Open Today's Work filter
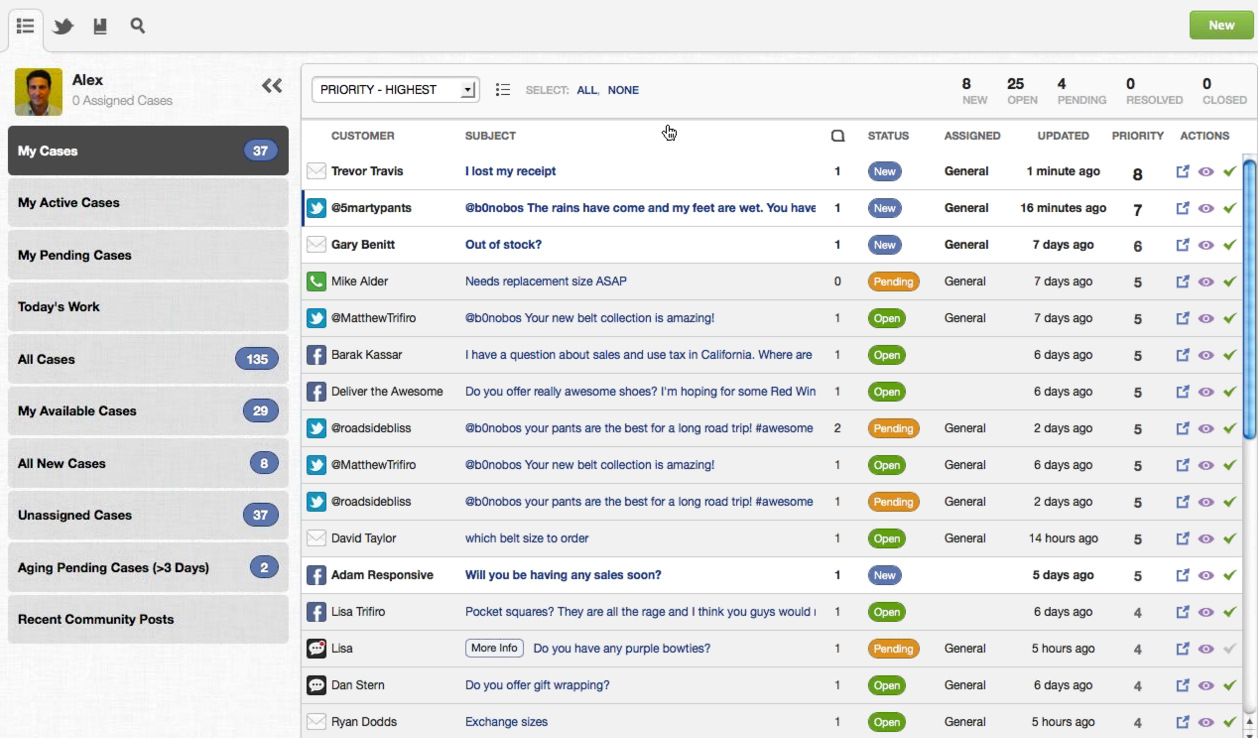1258x738 pixels. 148,307
